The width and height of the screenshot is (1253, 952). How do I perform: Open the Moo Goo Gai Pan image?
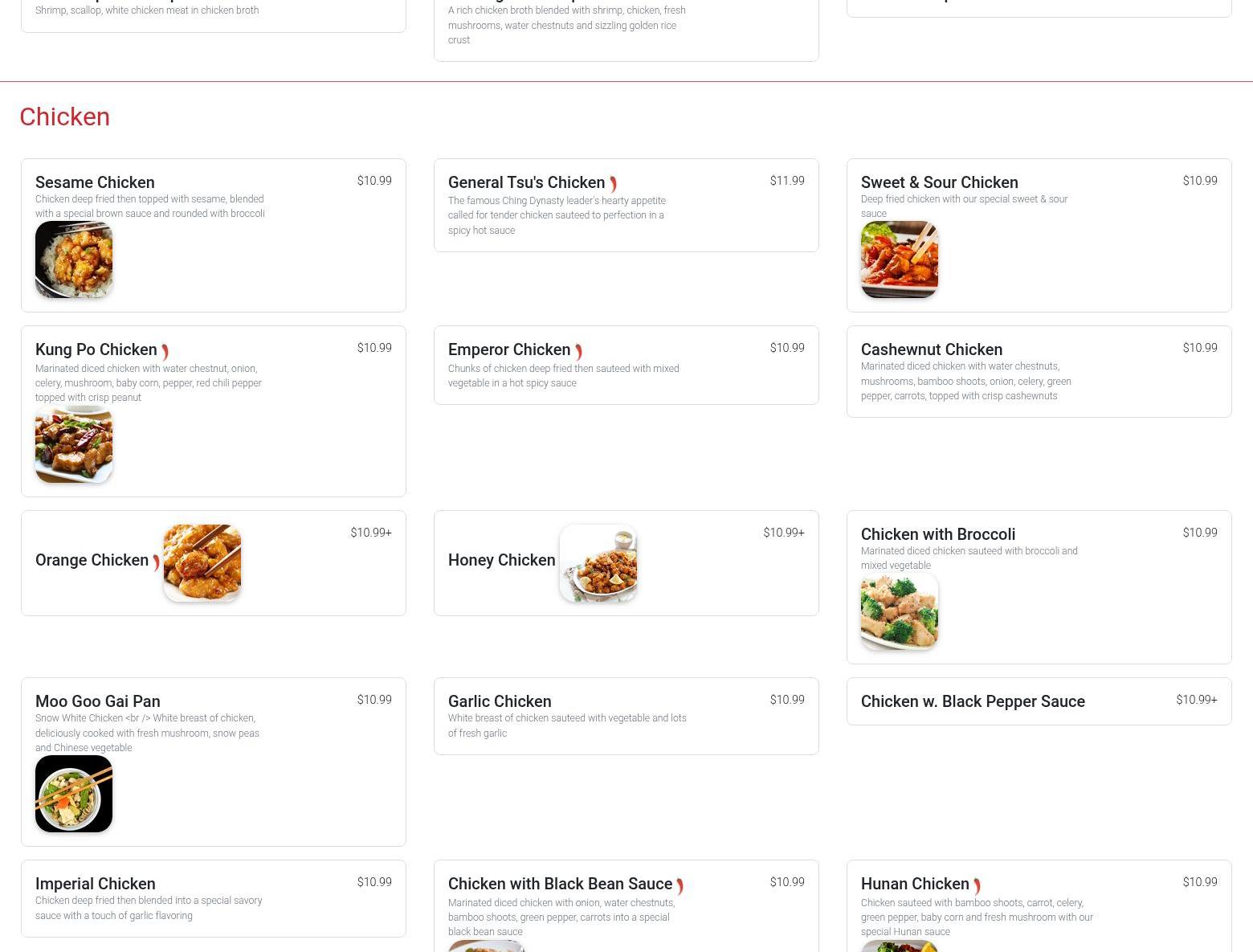pos(74,794)
